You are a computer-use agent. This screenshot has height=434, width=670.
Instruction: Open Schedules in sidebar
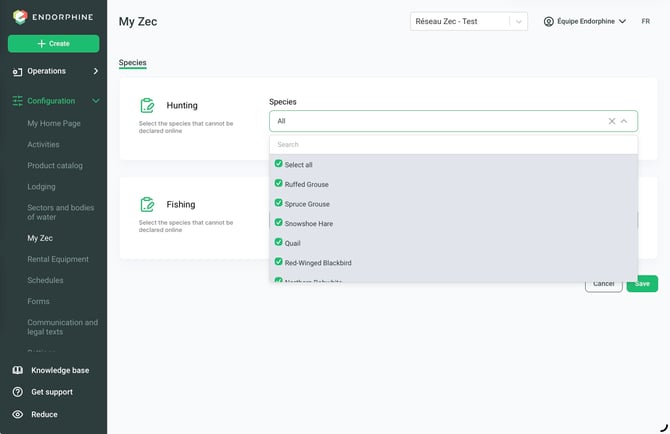pyautogui.click(x=45, y=280)
